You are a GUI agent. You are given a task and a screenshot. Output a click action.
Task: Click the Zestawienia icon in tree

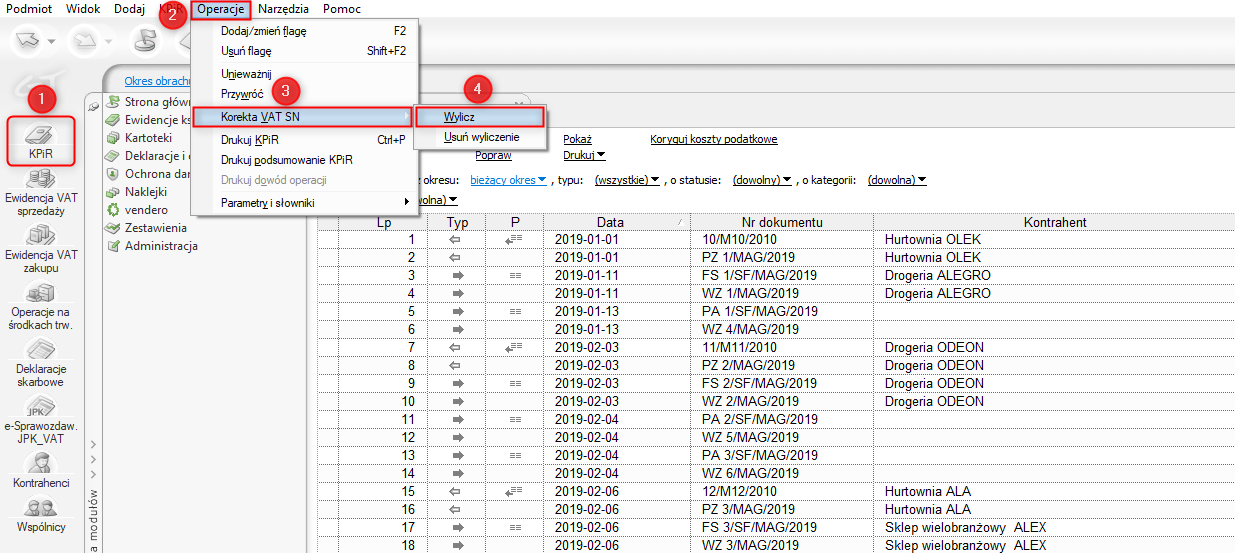(x=113, y=227)
